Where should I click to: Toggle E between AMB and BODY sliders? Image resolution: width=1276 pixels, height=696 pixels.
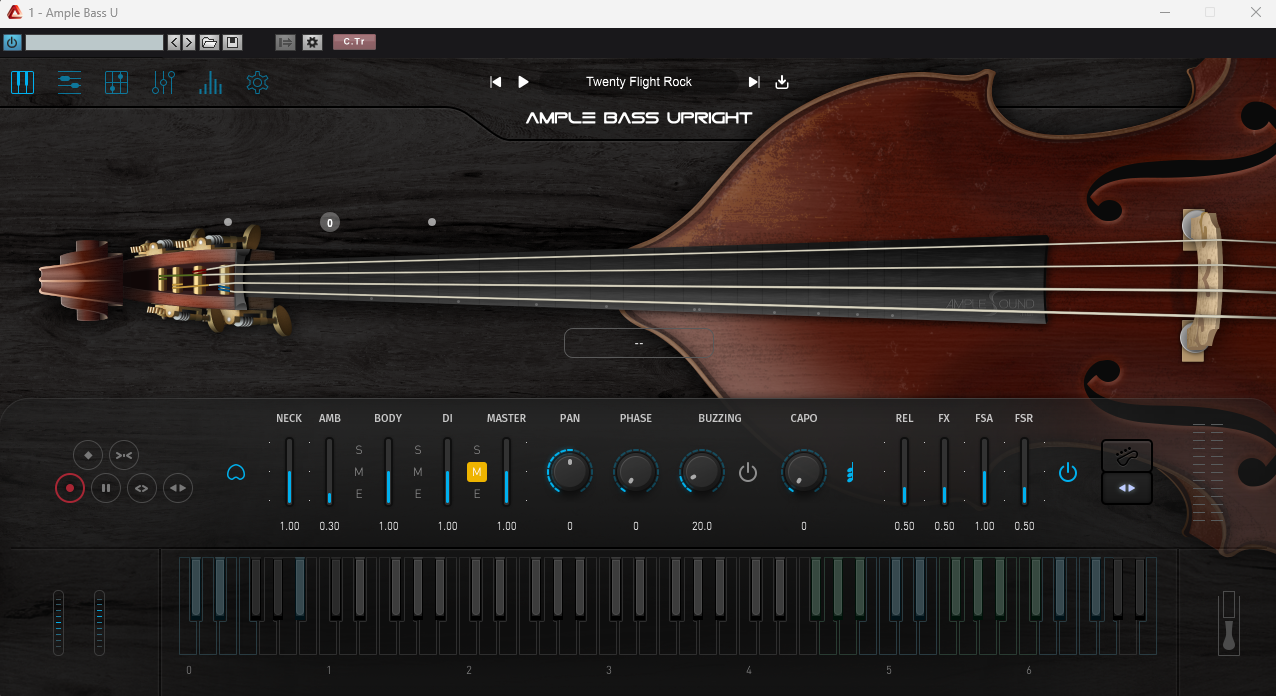pos(359,494)
